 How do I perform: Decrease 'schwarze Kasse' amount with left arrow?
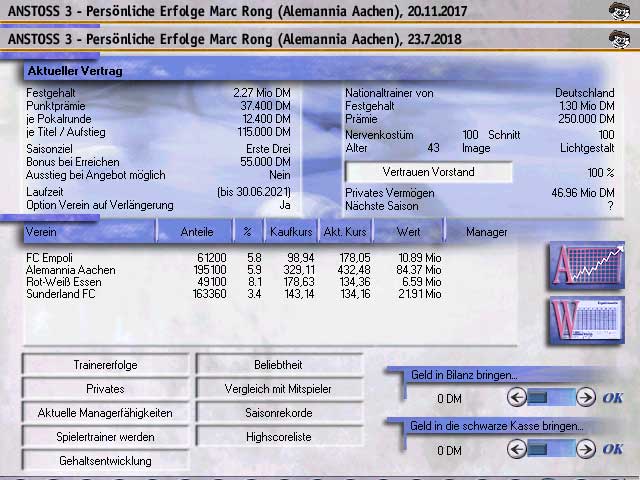point(516,449)
